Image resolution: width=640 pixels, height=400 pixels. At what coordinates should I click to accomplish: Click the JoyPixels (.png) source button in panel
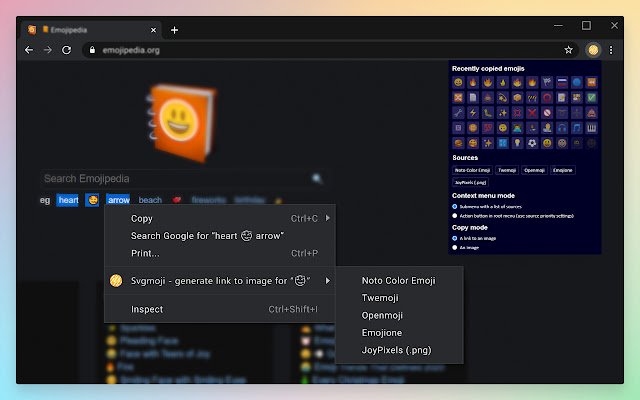pos(470,182)
